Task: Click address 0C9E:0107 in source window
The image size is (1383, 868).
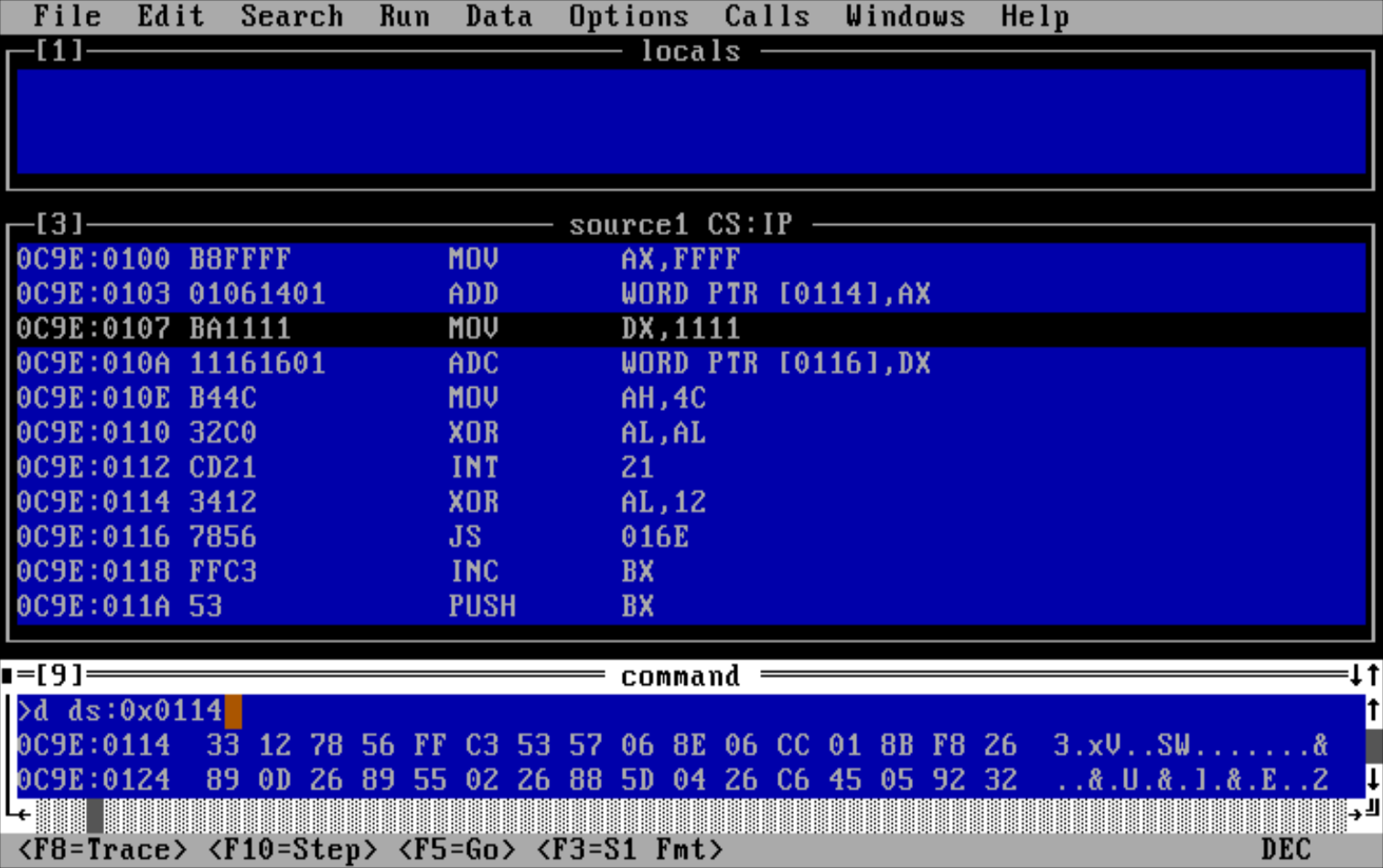Action: point(93,329)
